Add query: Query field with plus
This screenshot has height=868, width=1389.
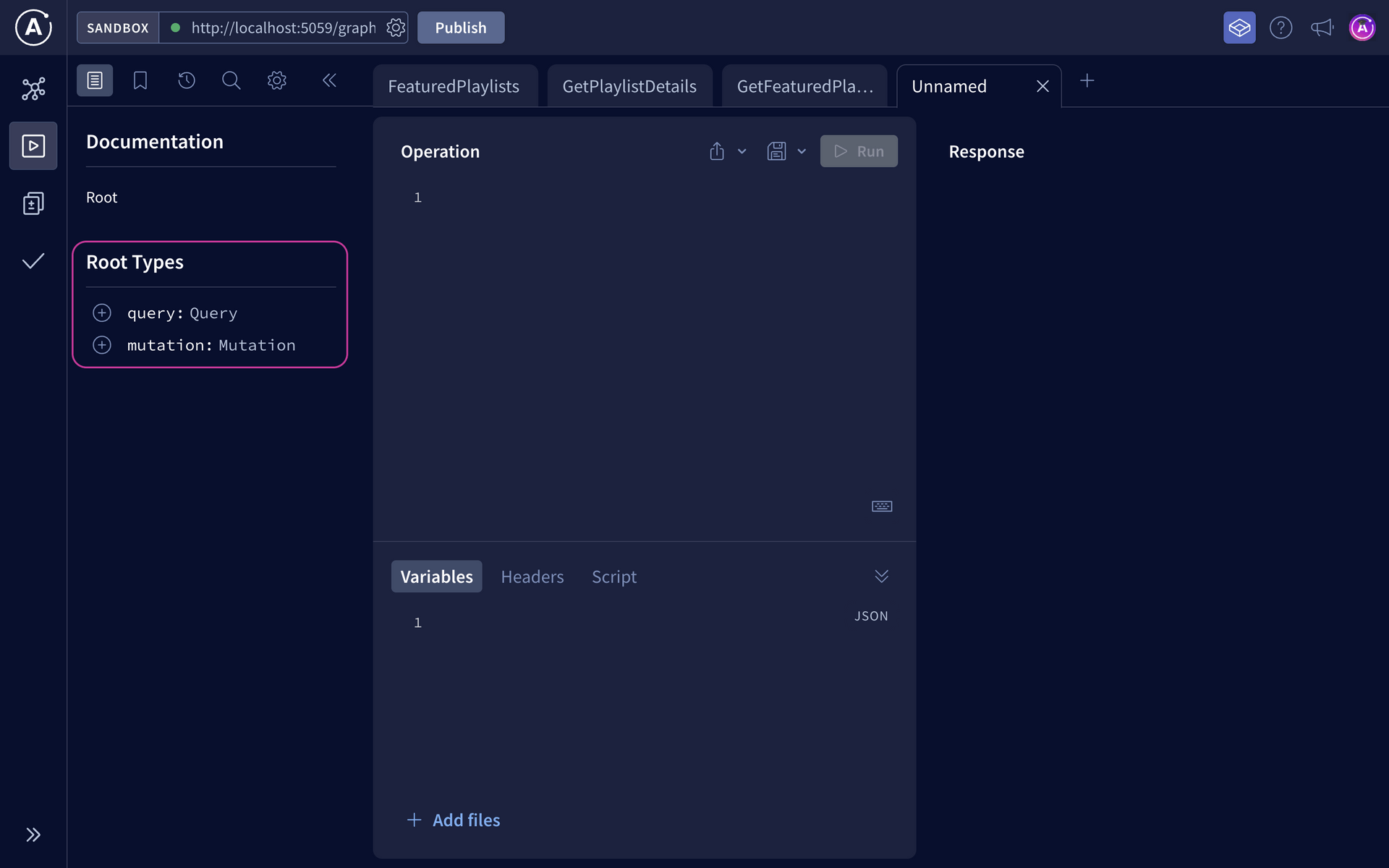(102, 313)
